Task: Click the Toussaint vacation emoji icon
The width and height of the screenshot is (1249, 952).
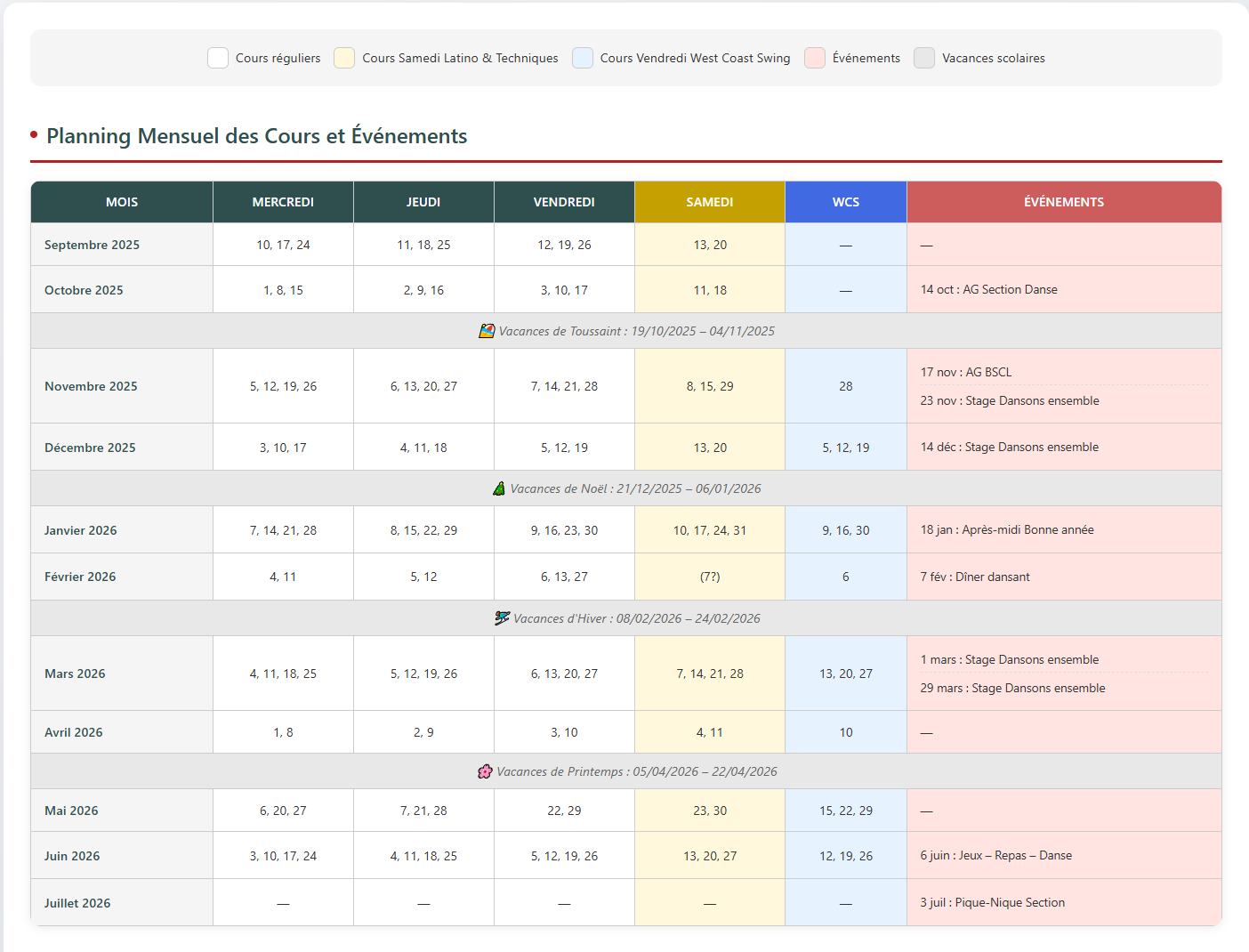Action: pos(487,331)
